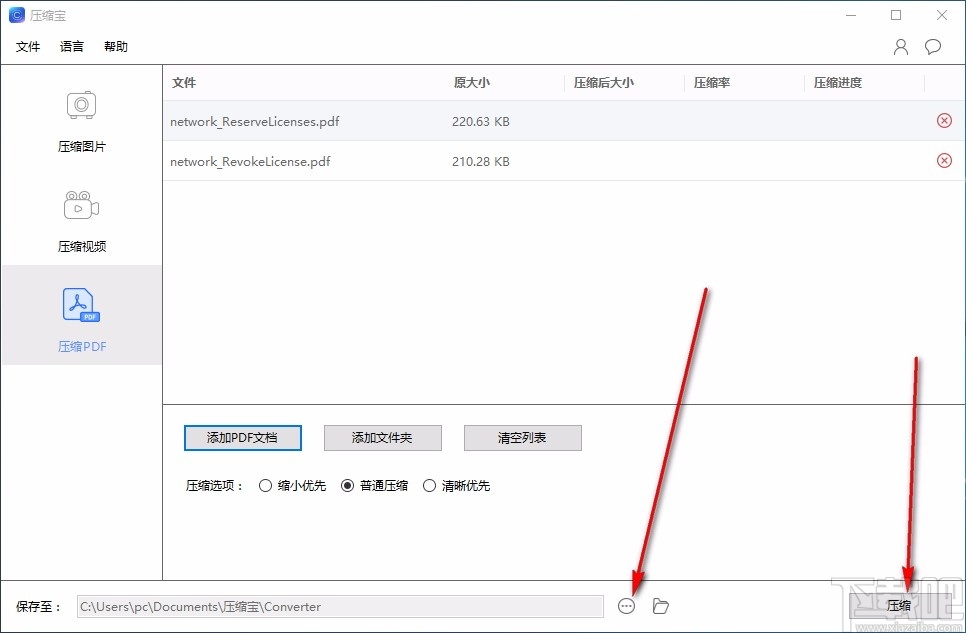Image resolution: width=966 pixels, height=633 pixels.
Task: Open the 语言 menu
Action: click(70, 46)
